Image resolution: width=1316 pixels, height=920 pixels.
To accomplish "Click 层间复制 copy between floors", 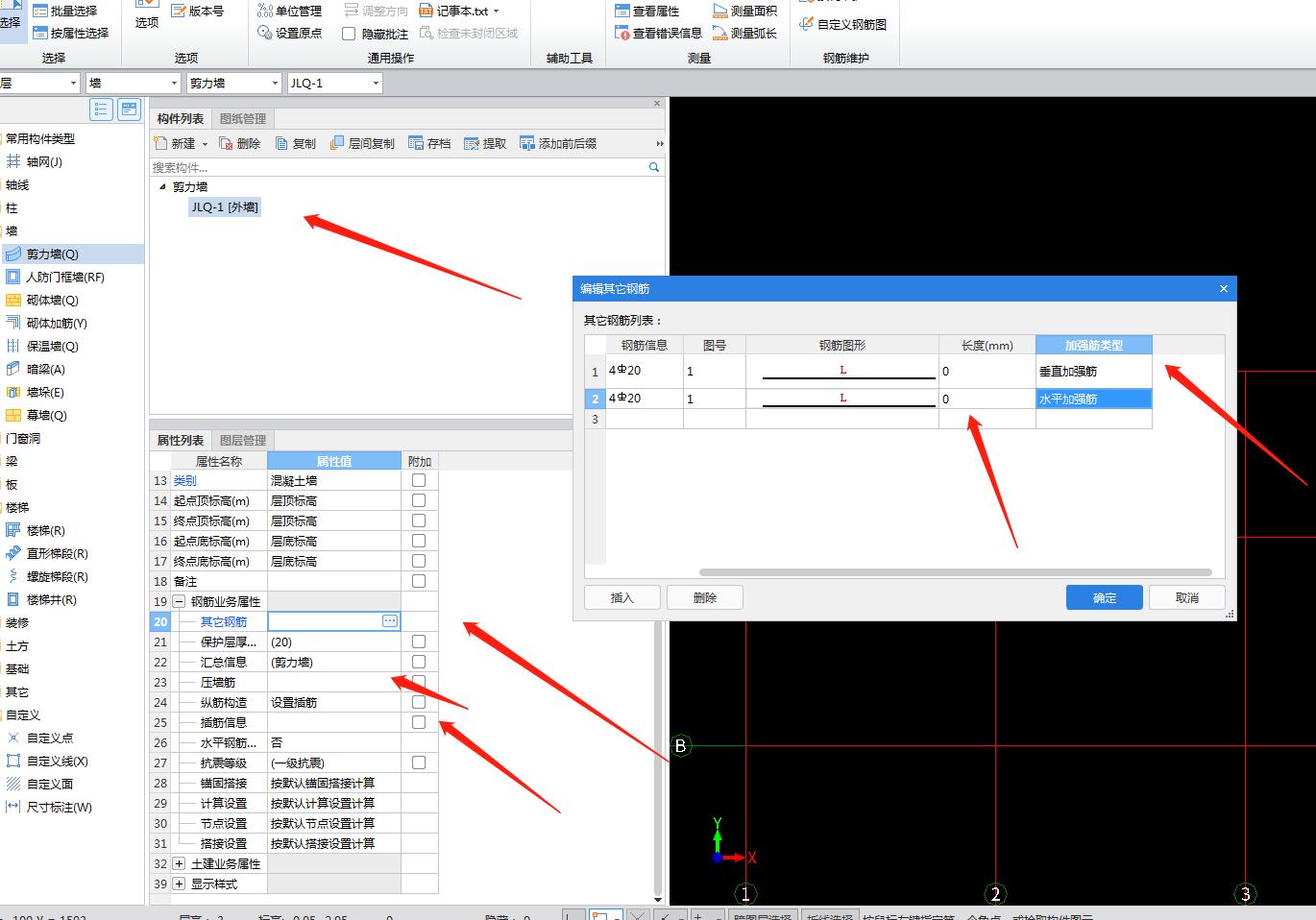I will tap(362, 143).
